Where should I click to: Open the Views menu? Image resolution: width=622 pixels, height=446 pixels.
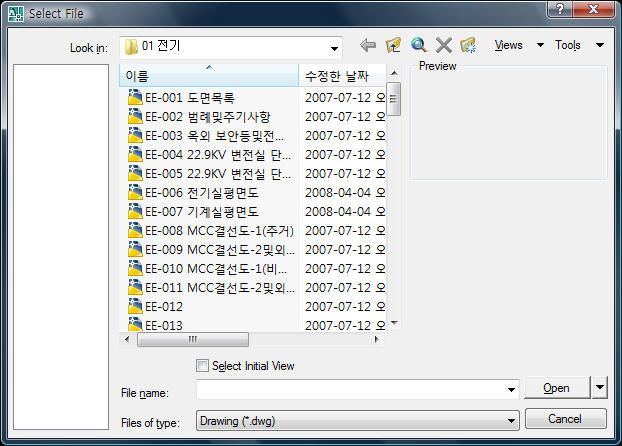[508, 45]
